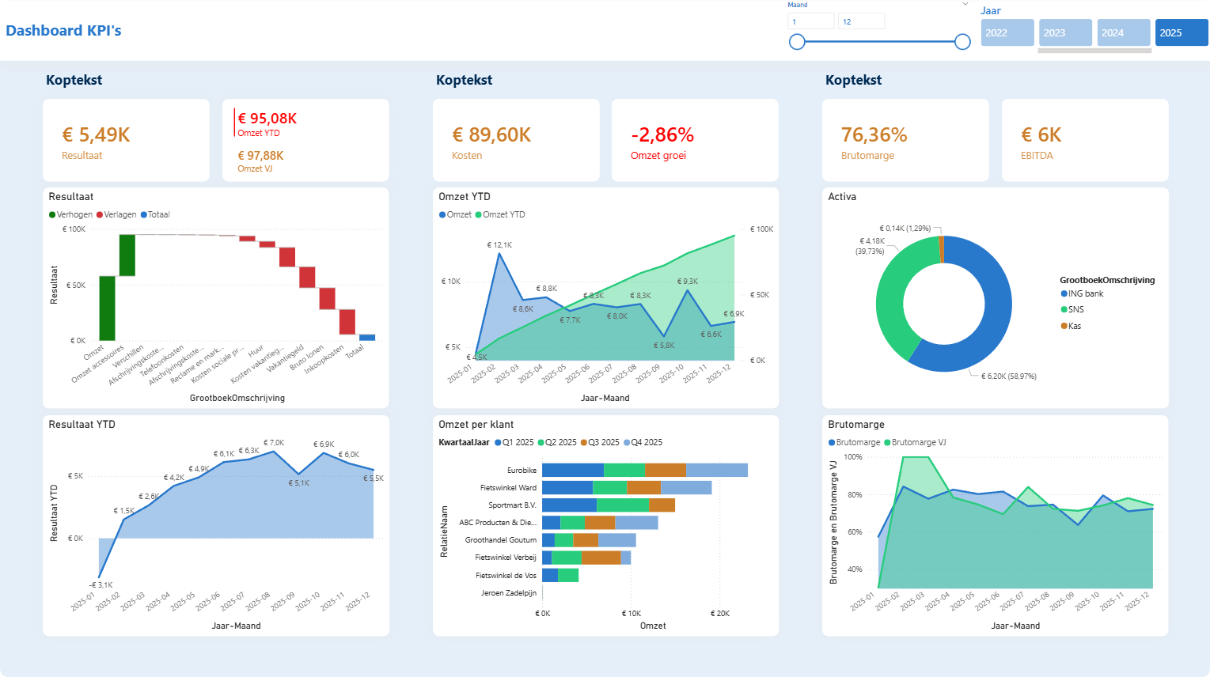Click the Jaar slicer horizontal scrollbar
This screenshot has width=1210, height=677.
pyautogui.click(x=1094, y=50)
